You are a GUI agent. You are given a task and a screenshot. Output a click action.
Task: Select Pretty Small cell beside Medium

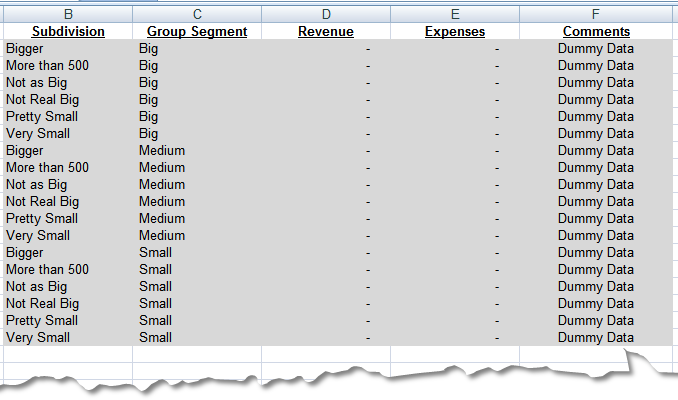pyautogui.click(x=68, y=218)
